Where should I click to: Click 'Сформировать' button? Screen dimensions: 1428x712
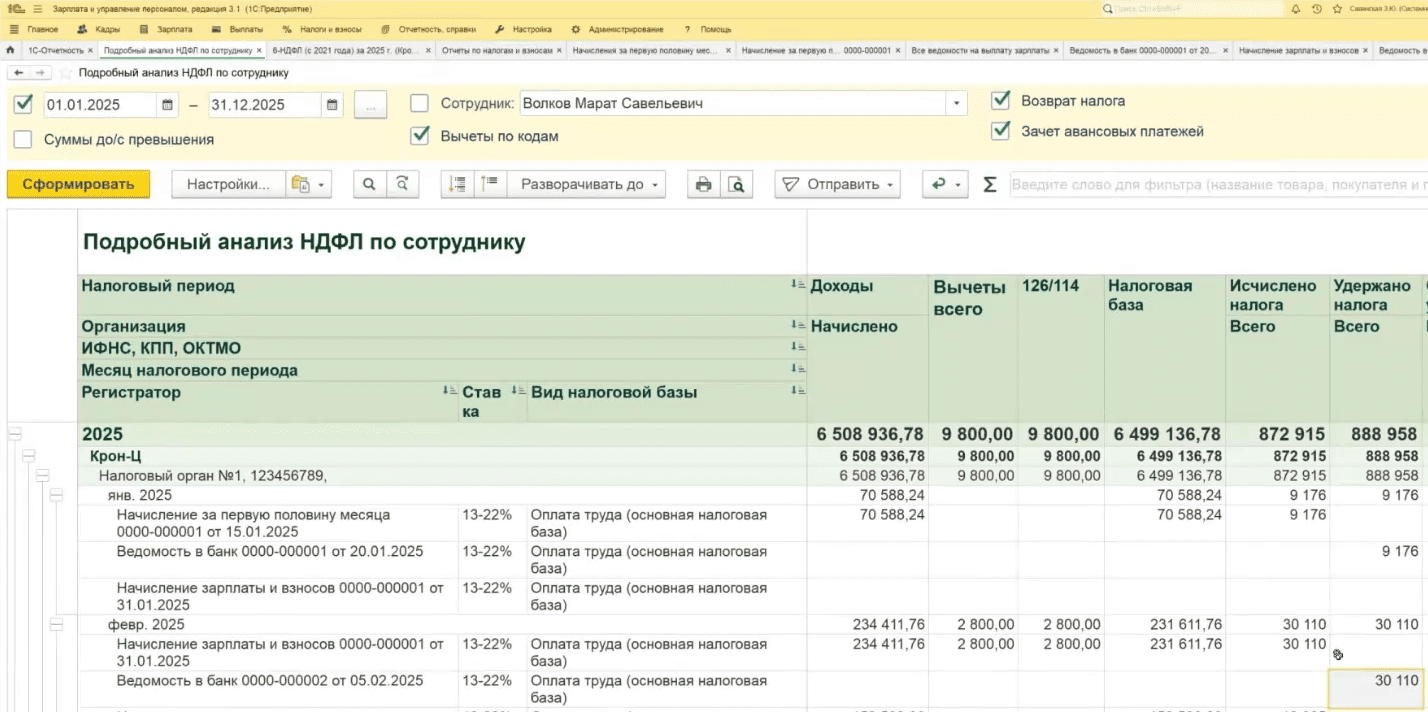pyautogui.click(x=78, y=184)
